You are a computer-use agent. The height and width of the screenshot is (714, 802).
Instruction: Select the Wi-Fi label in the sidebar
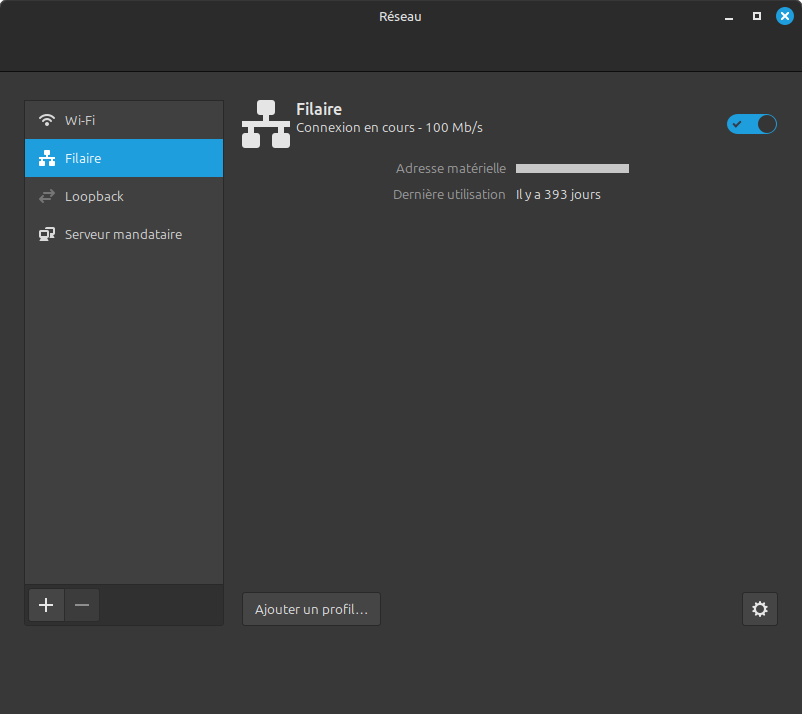point(80,120)
